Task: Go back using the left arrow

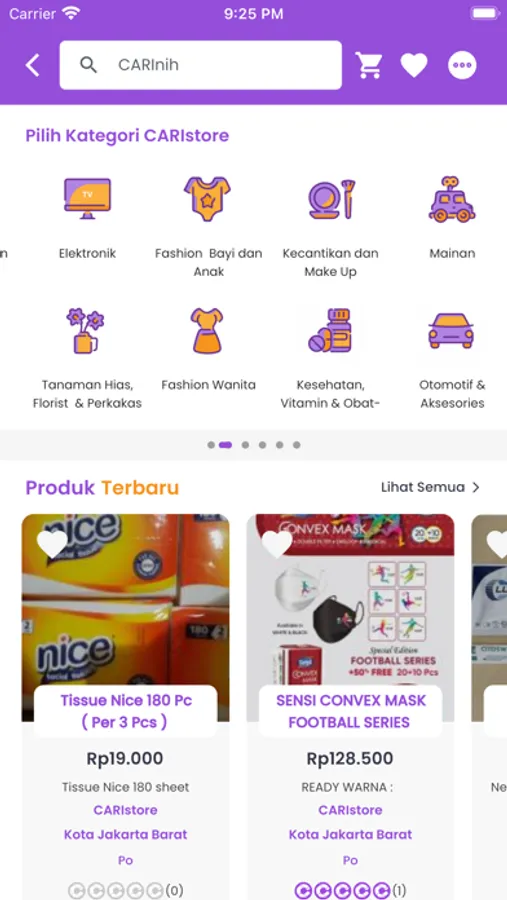Action: 33,65
